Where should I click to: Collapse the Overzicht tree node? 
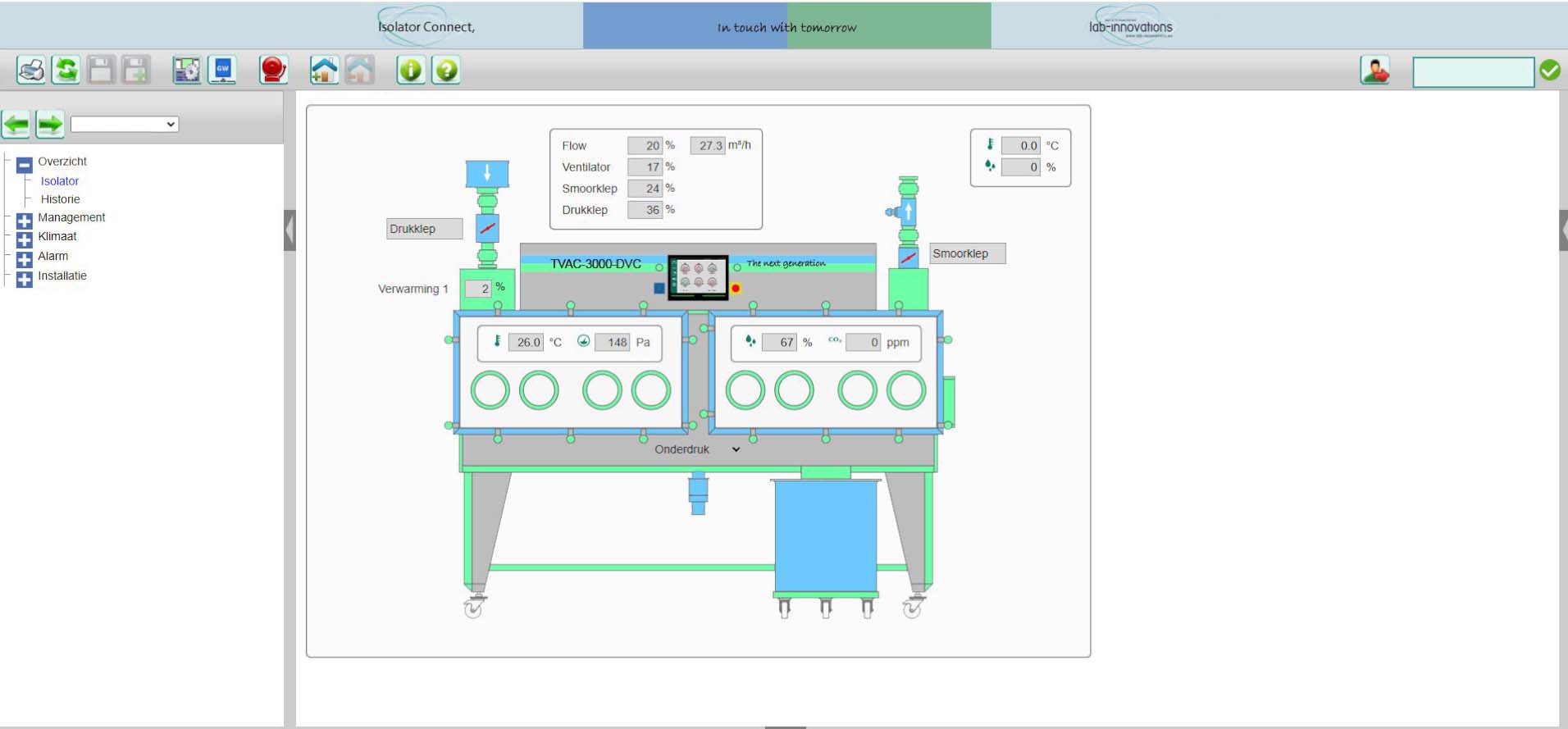(25, 164)
